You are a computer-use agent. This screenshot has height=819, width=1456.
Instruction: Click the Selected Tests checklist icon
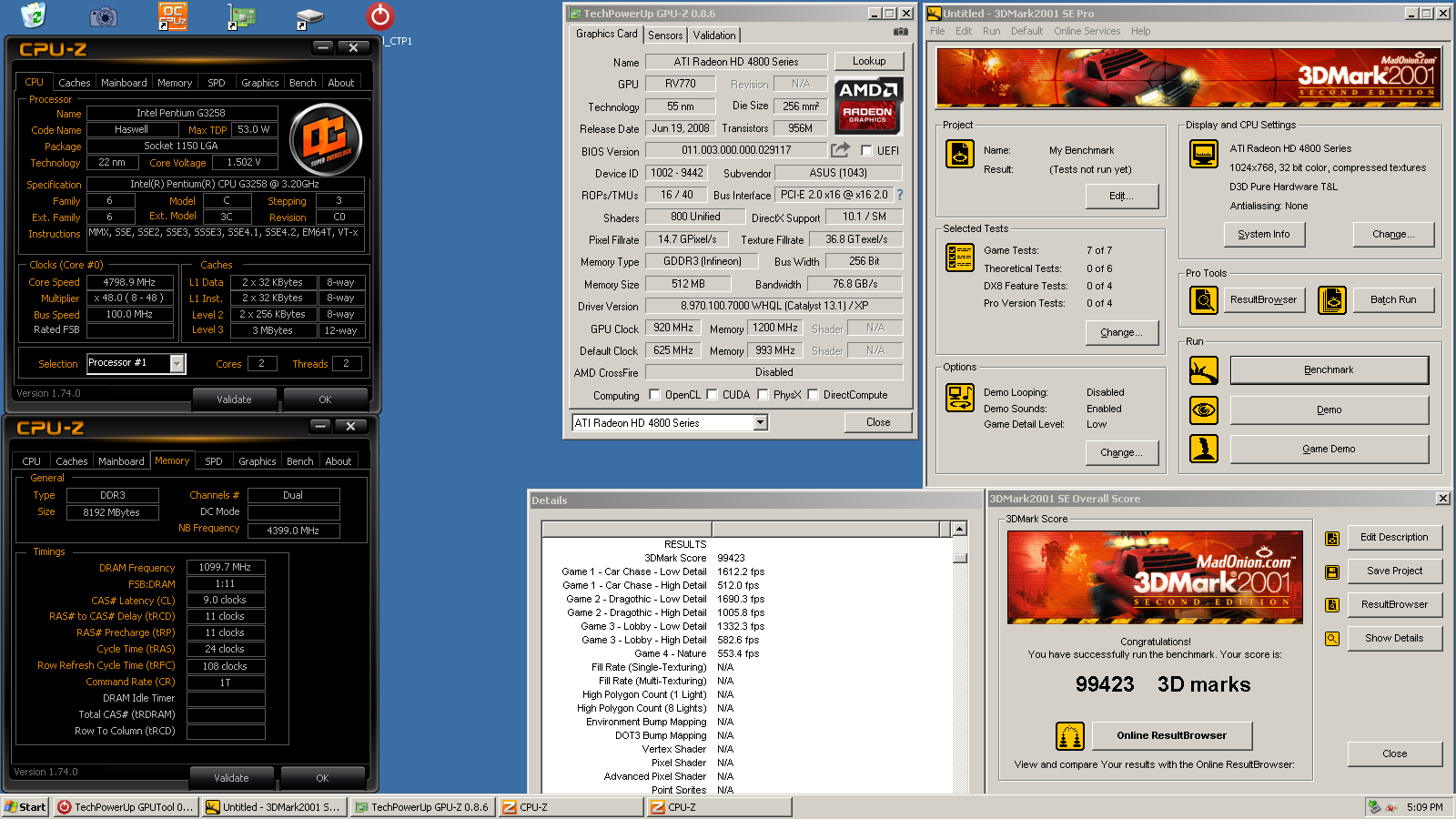960,258
